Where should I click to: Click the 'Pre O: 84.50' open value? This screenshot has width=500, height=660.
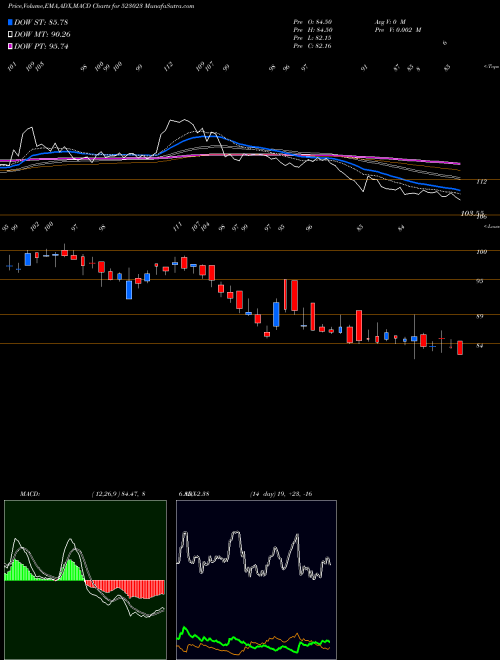click(x=313, y=21)
